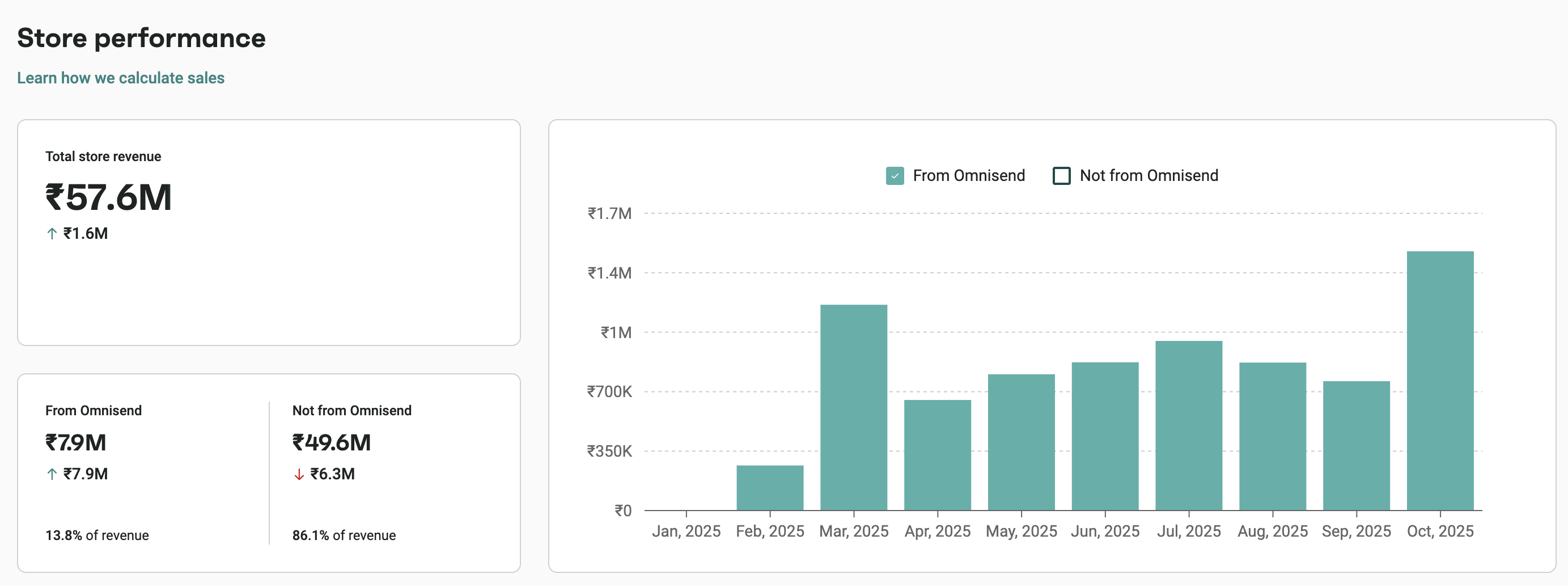
Task: Click the 'Oct, 2025' axis label
Action: (1440, 531)
